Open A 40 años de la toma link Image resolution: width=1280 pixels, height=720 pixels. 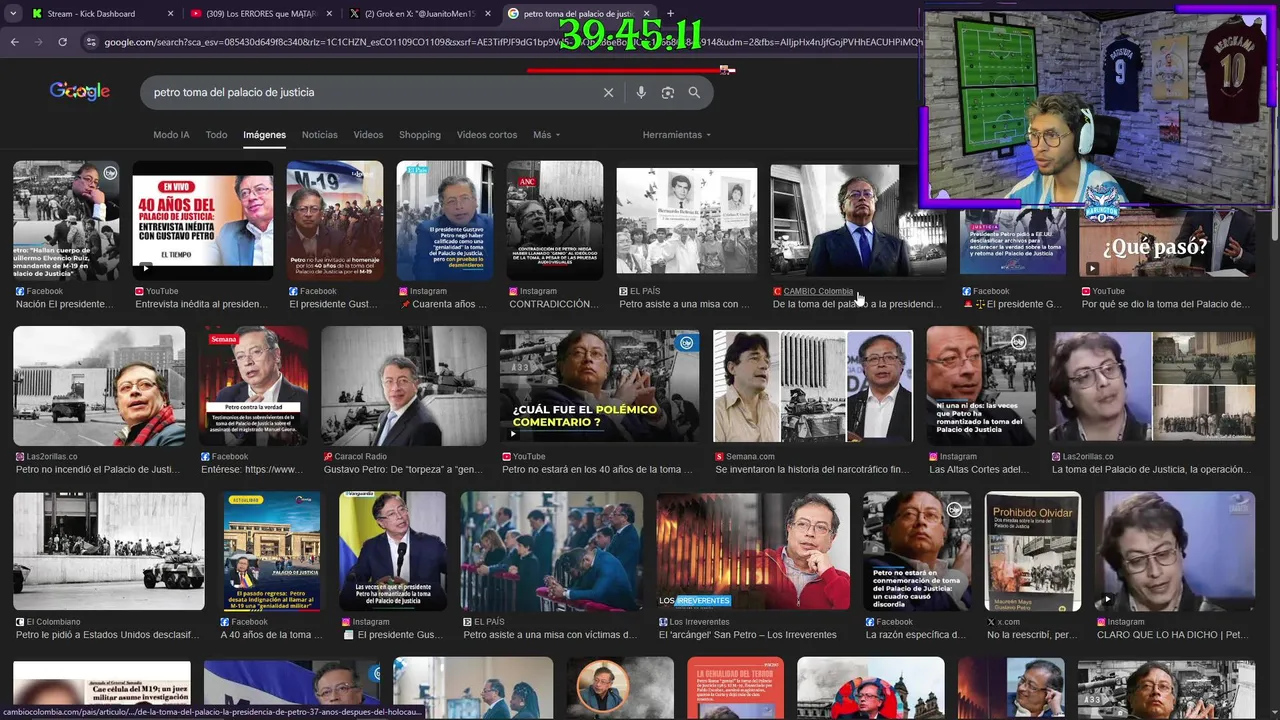click(271, 634)
